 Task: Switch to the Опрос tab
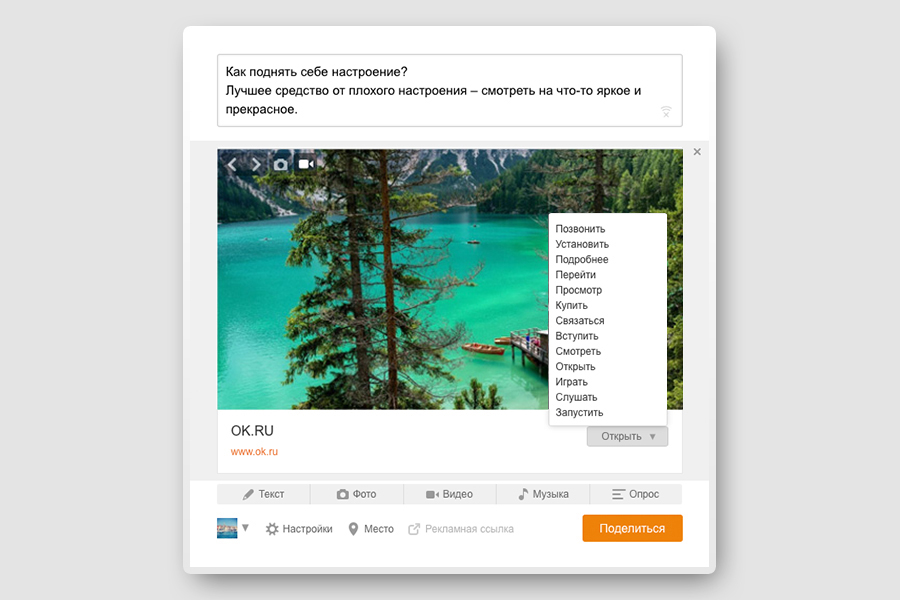click(x=635, y=494)
